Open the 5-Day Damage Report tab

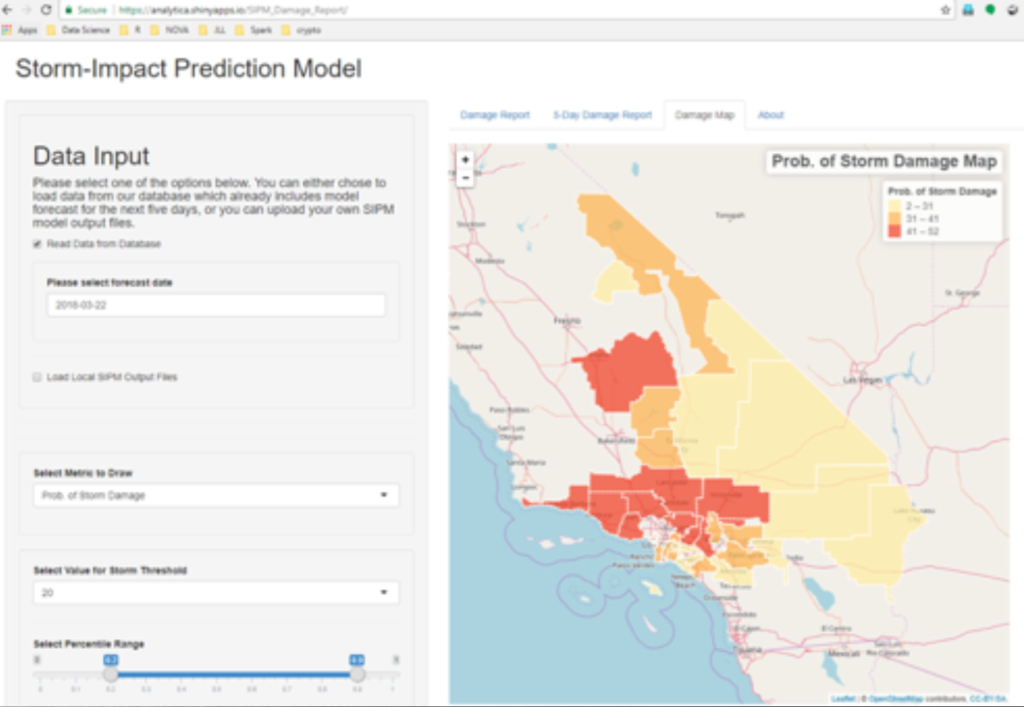click(x=602, y=115)
